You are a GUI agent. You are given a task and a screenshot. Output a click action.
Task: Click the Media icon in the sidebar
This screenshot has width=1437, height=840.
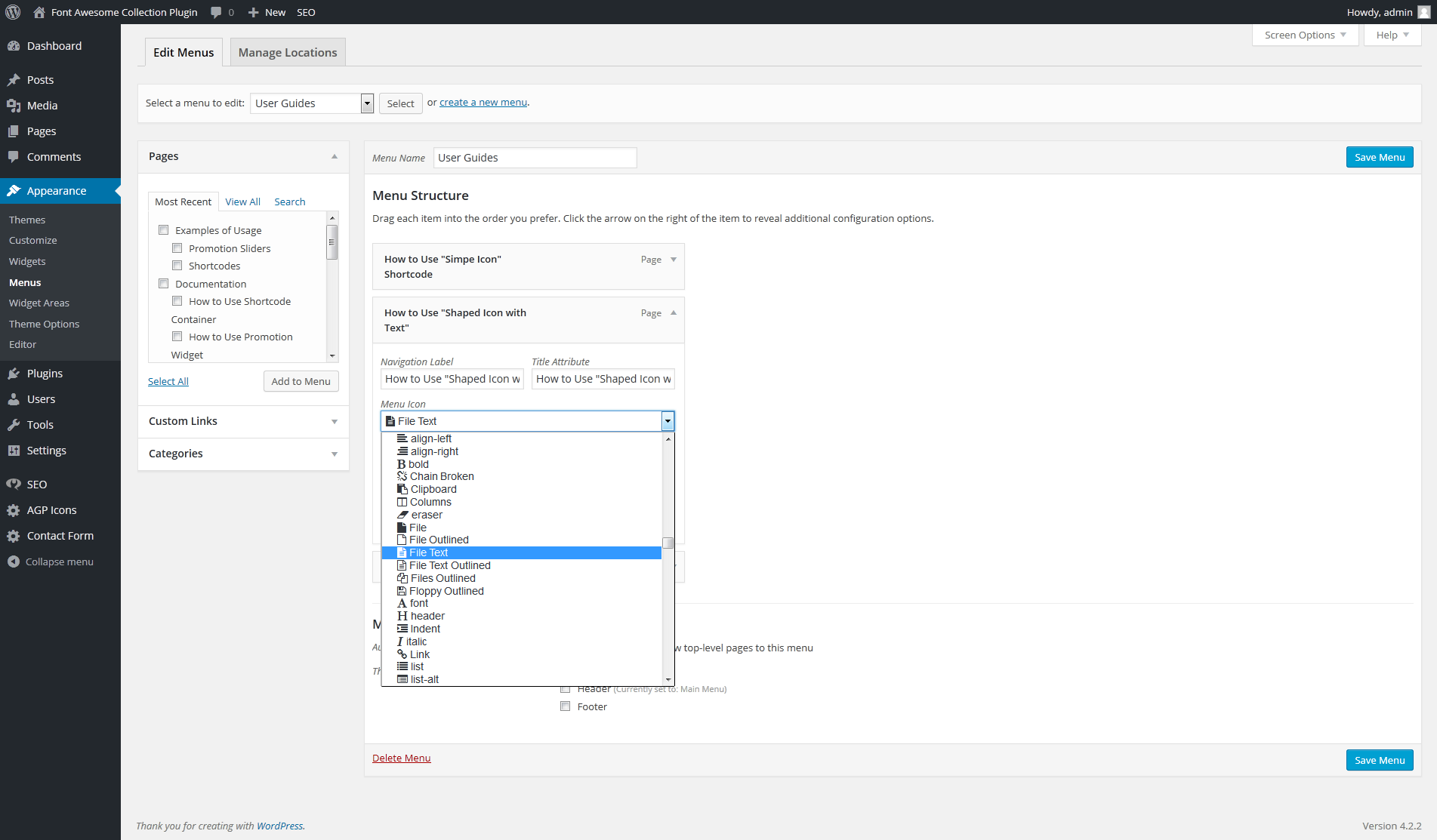(x=14, y=106)
